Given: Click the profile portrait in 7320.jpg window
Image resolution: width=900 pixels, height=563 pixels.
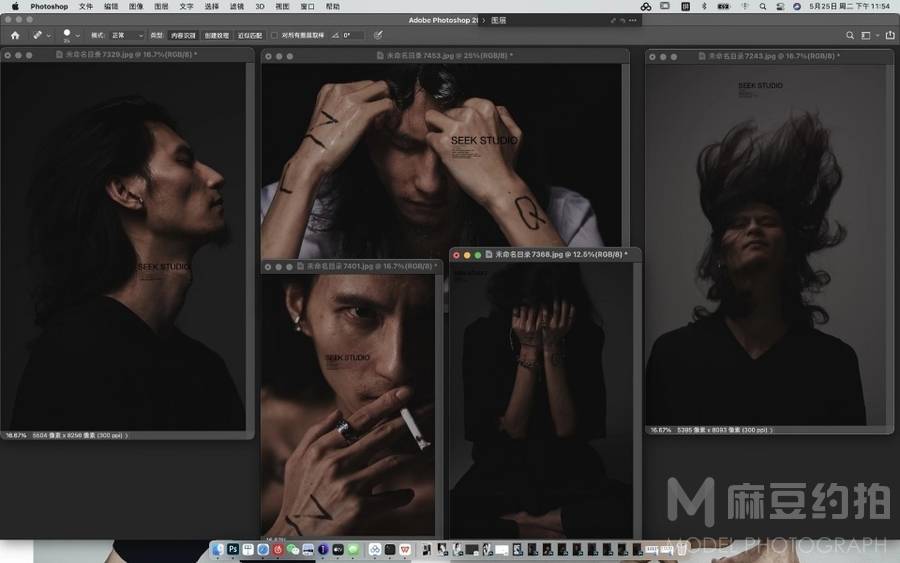Looking at the screenshot, I should click(123, 247).
